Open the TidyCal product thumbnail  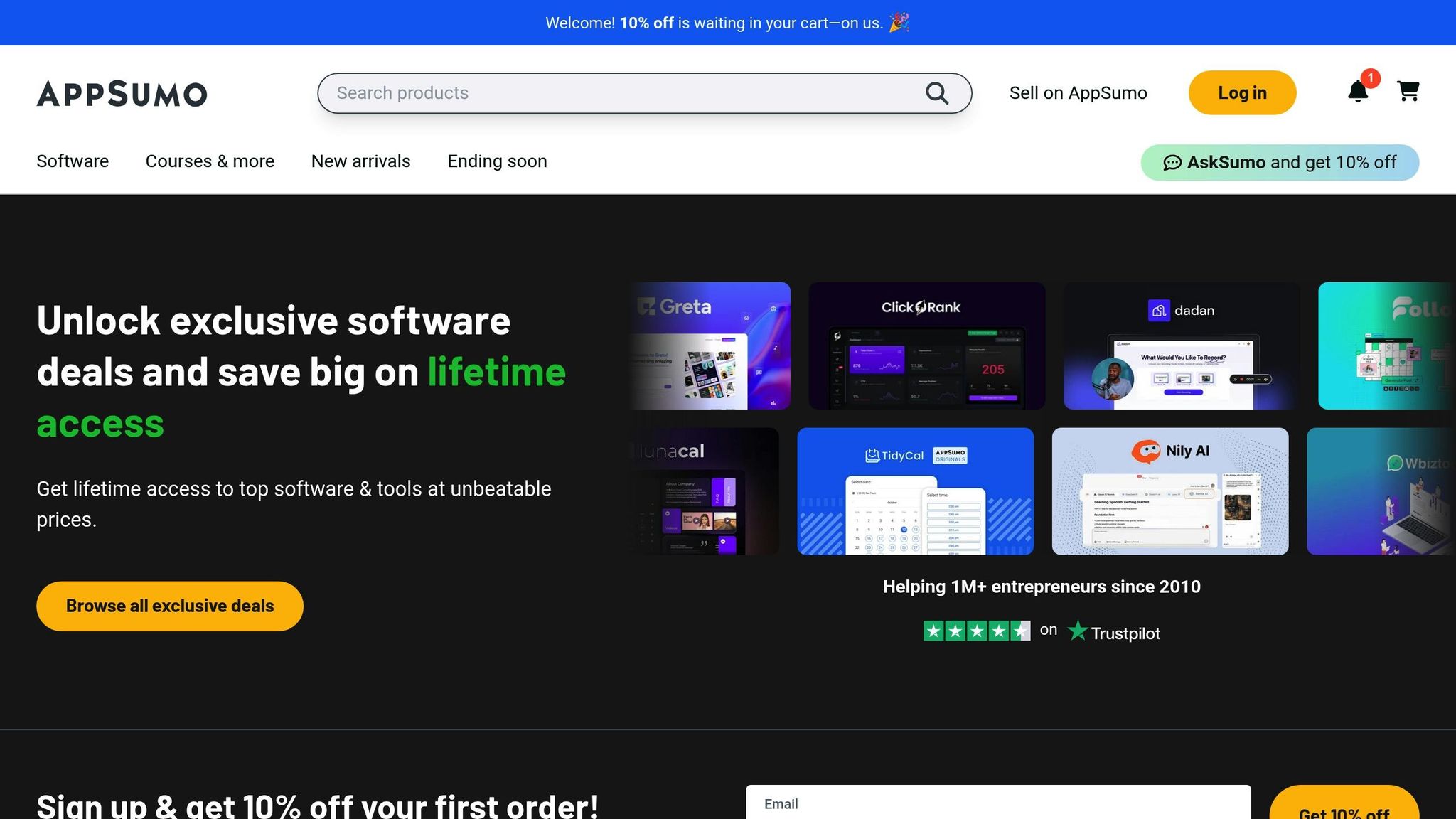point(916,491)
